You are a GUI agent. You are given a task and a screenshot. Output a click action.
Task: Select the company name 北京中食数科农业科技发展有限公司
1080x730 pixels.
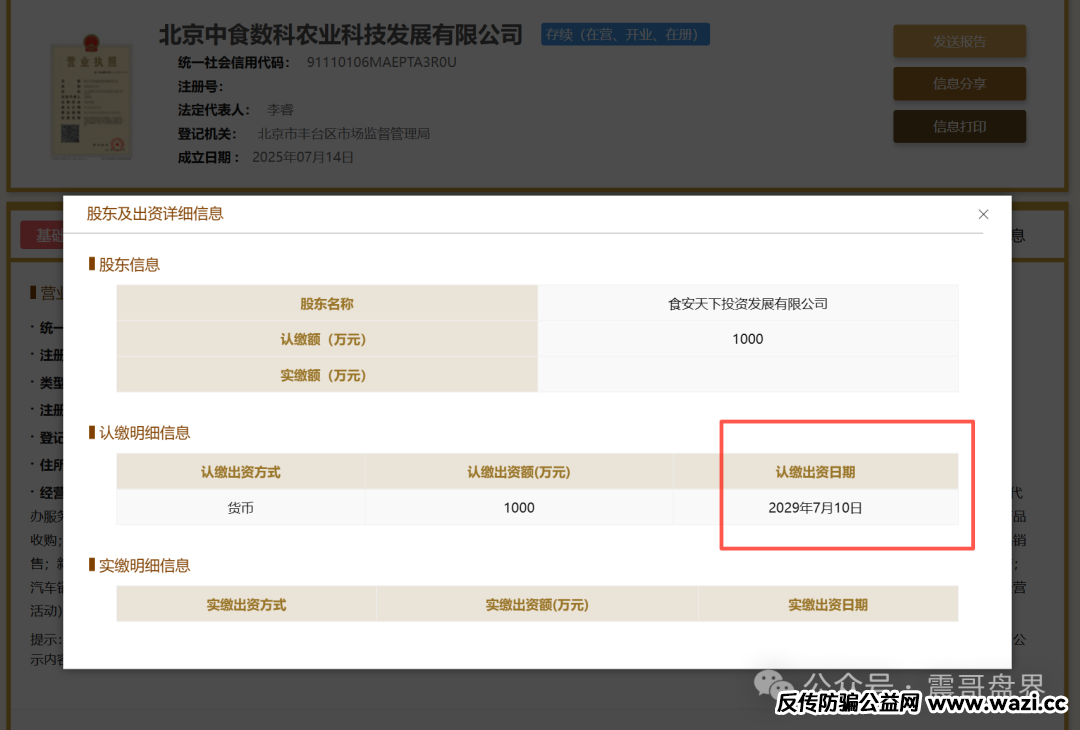coord(341,35)
